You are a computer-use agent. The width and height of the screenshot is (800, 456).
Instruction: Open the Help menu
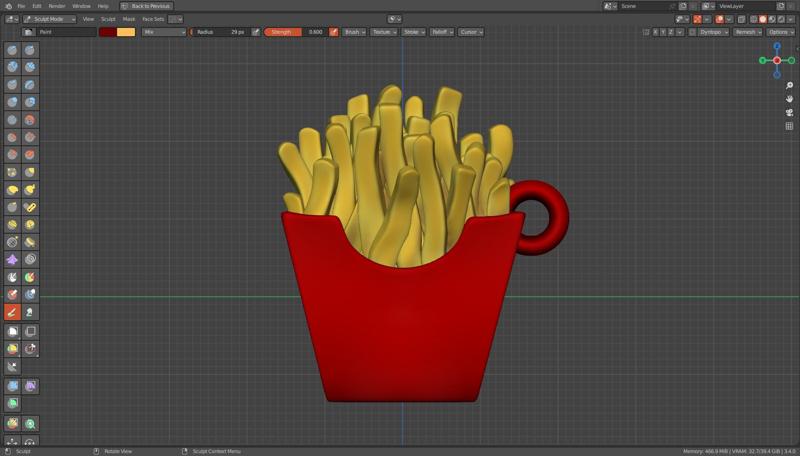103,6
